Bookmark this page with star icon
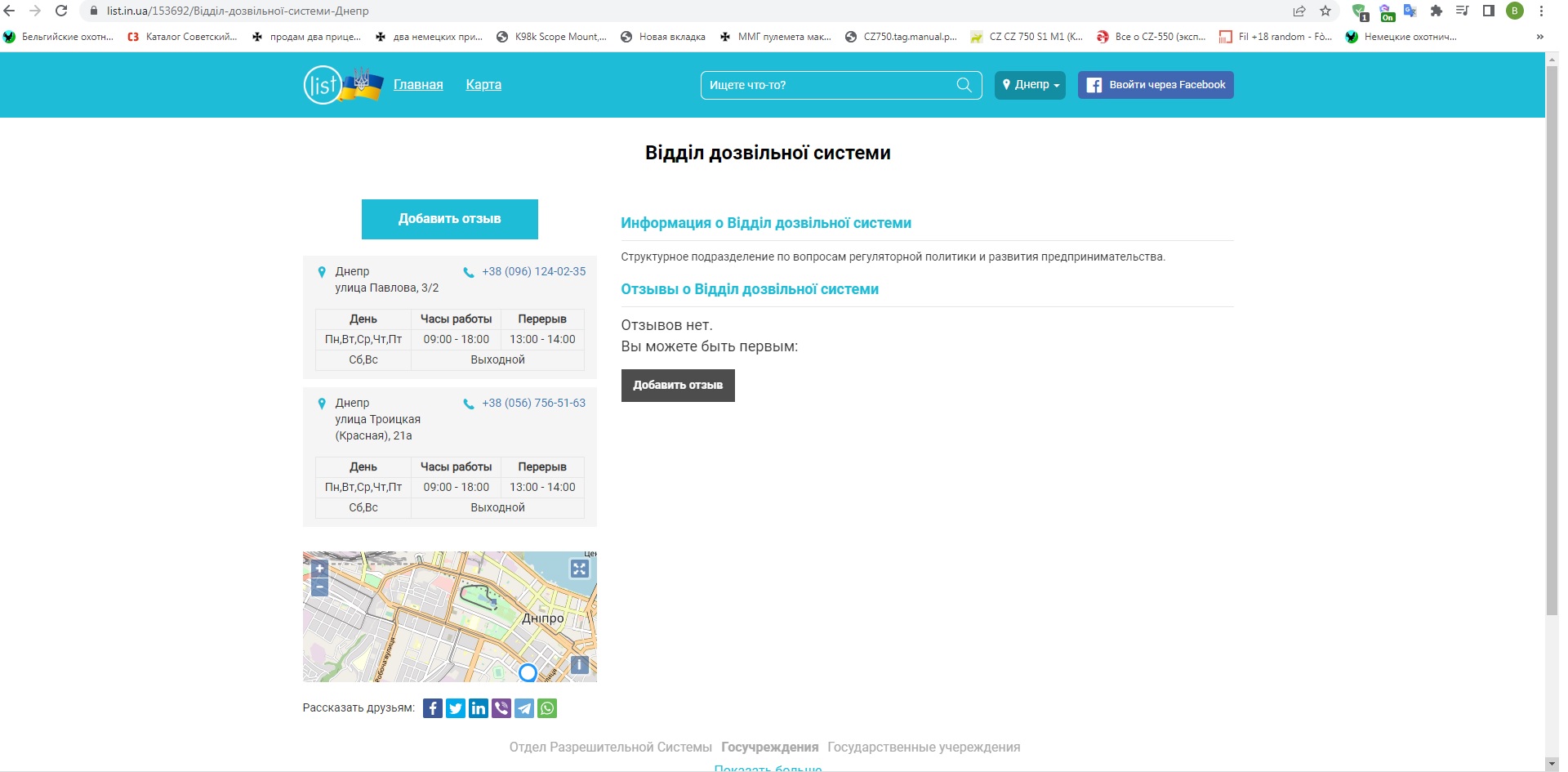 coord(1325,11)
